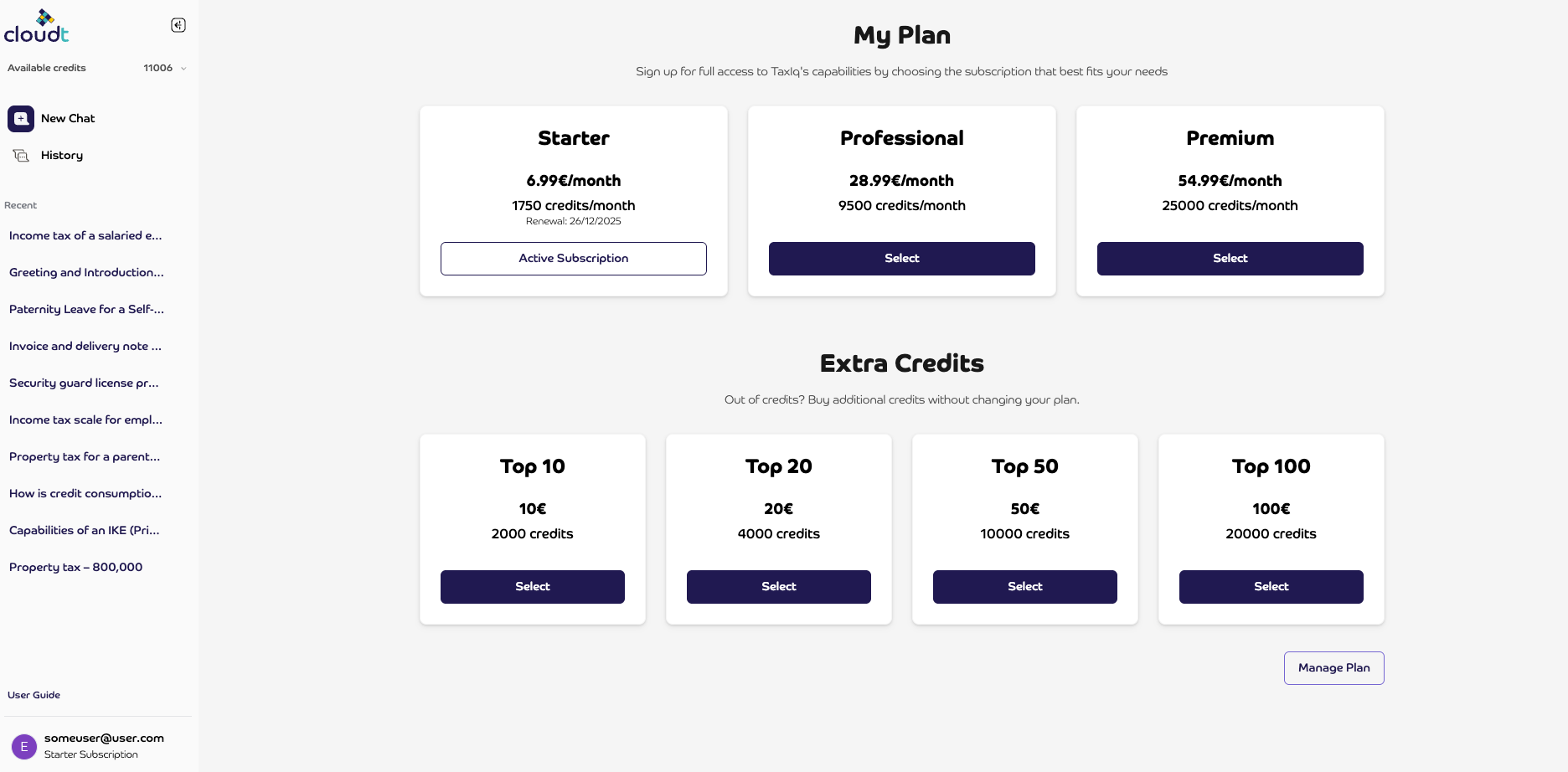This screenshot has height=772, width=1568.
Task: Open the 'Paternity Leave for a Self-...' chat
Action: 86,310
